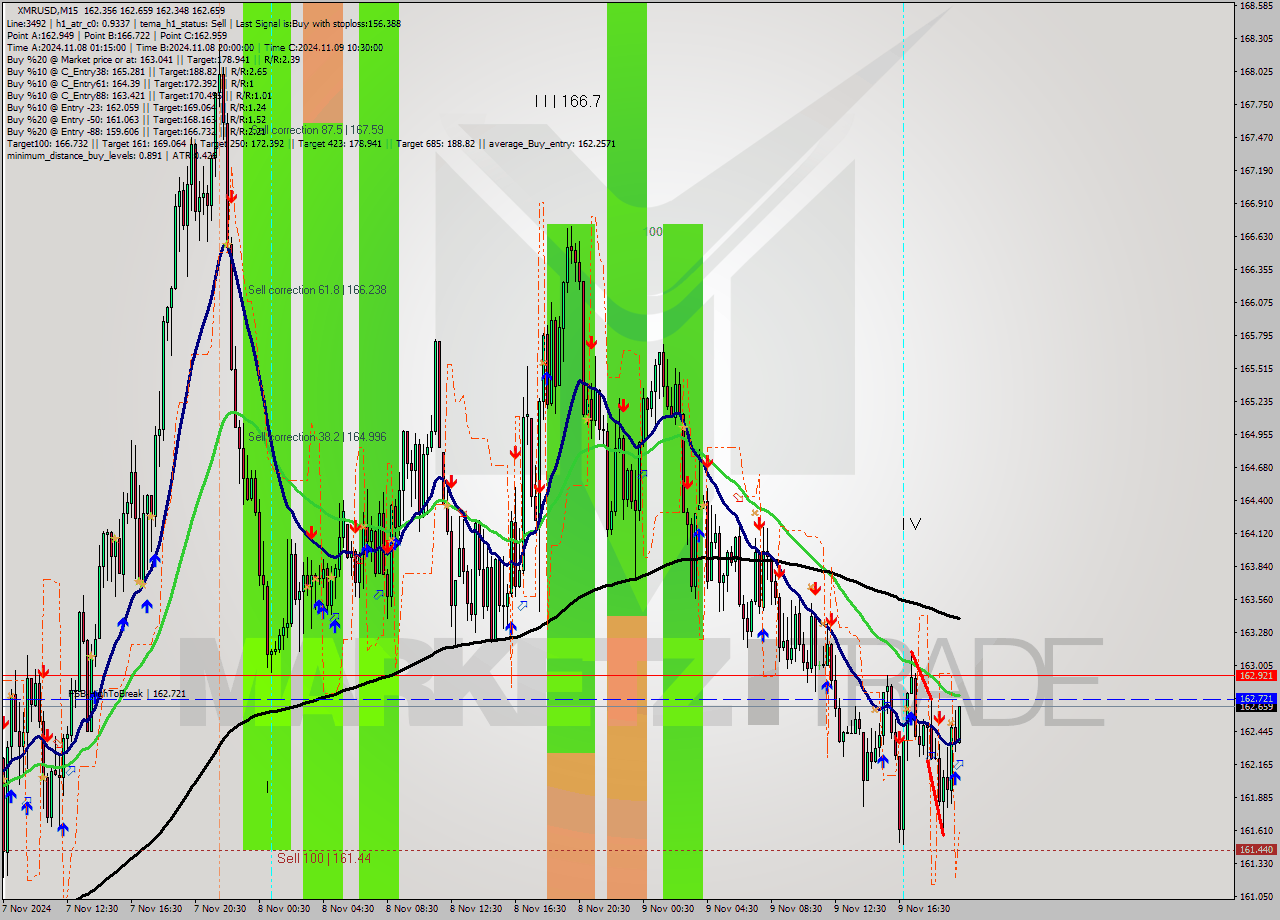Click the '9 Nov 04:30' time axis label
This screenshot has width=1280, height=920.
(x=732, y=910)
